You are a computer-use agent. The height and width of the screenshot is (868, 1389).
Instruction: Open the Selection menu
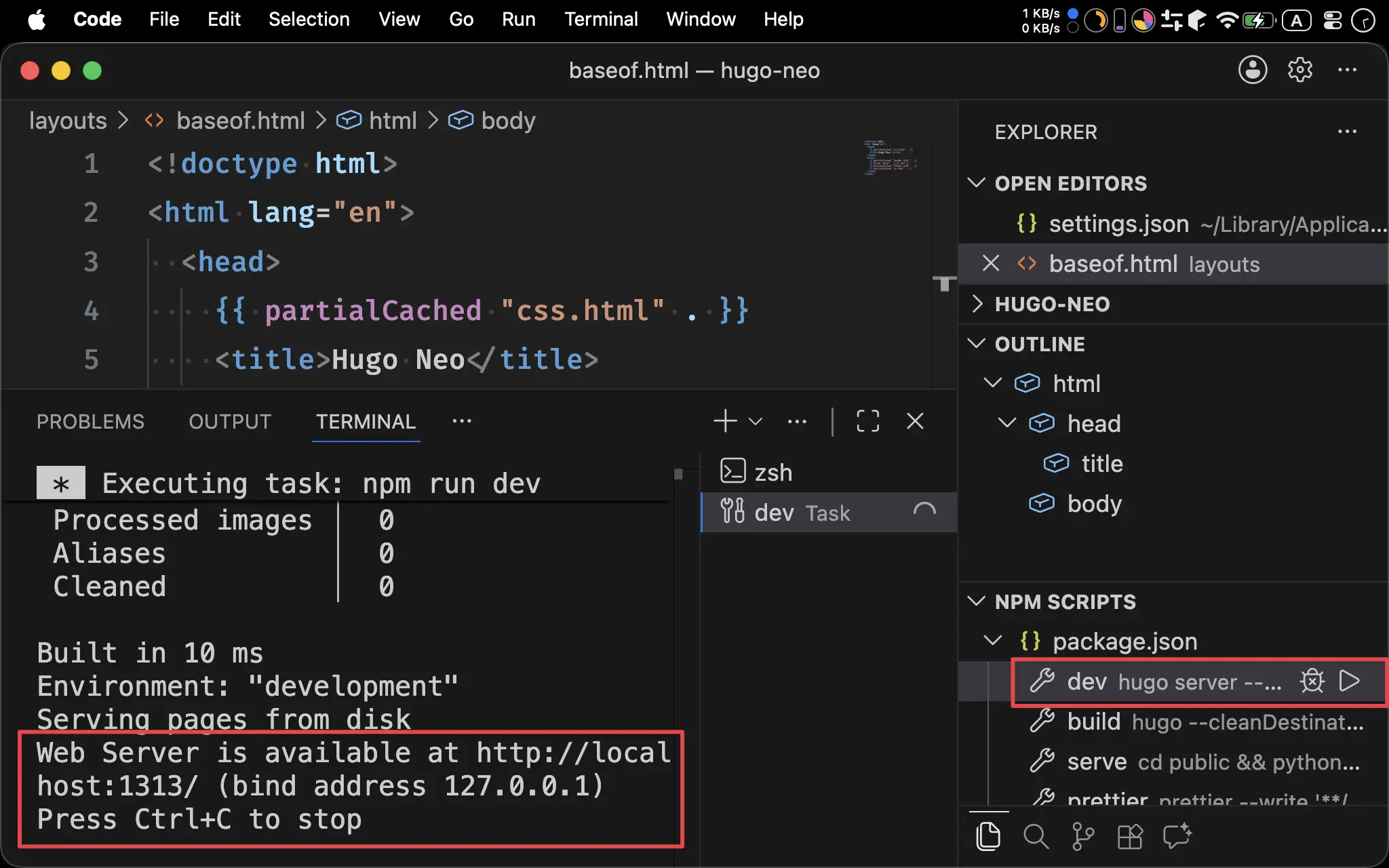[x=309, y=19]
